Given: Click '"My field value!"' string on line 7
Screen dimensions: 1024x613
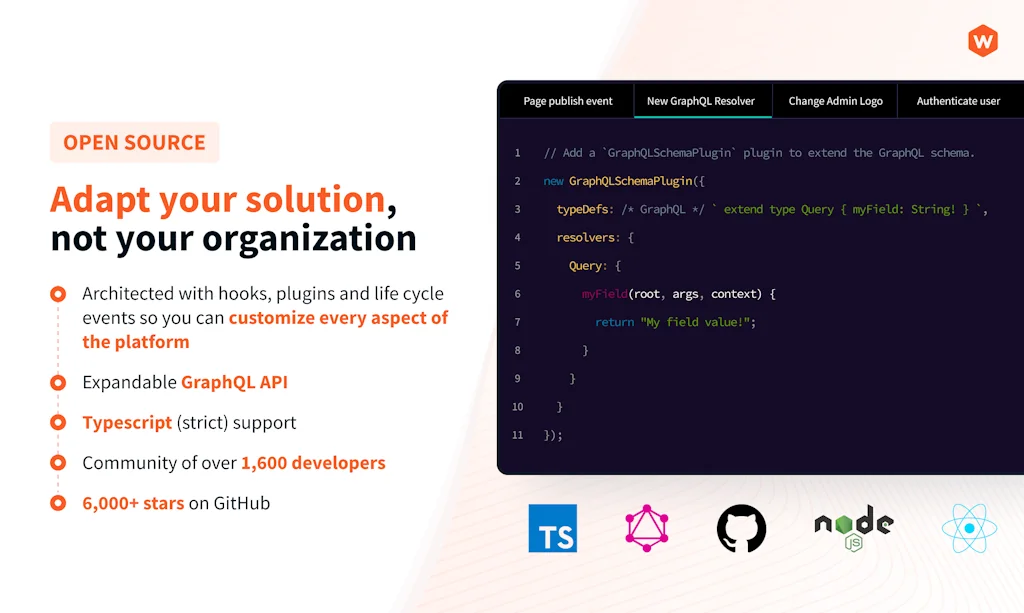Looking at the screenshot, I should coord(695,322).
